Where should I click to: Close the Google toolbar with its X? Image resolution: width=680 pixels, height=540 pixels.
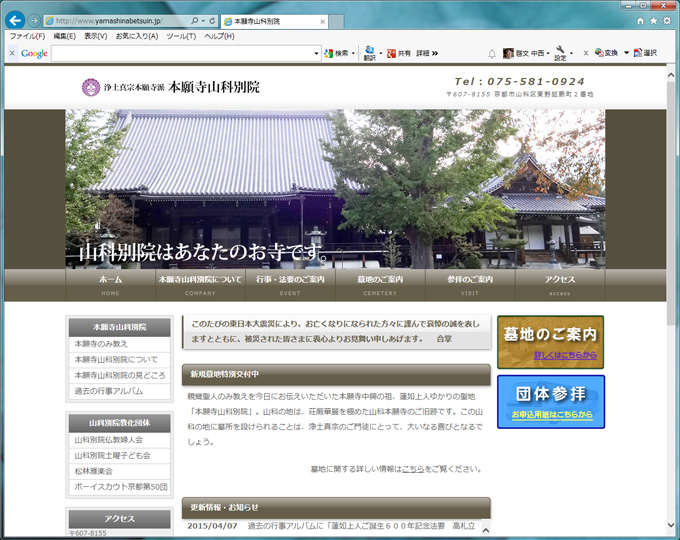[12, 53]
